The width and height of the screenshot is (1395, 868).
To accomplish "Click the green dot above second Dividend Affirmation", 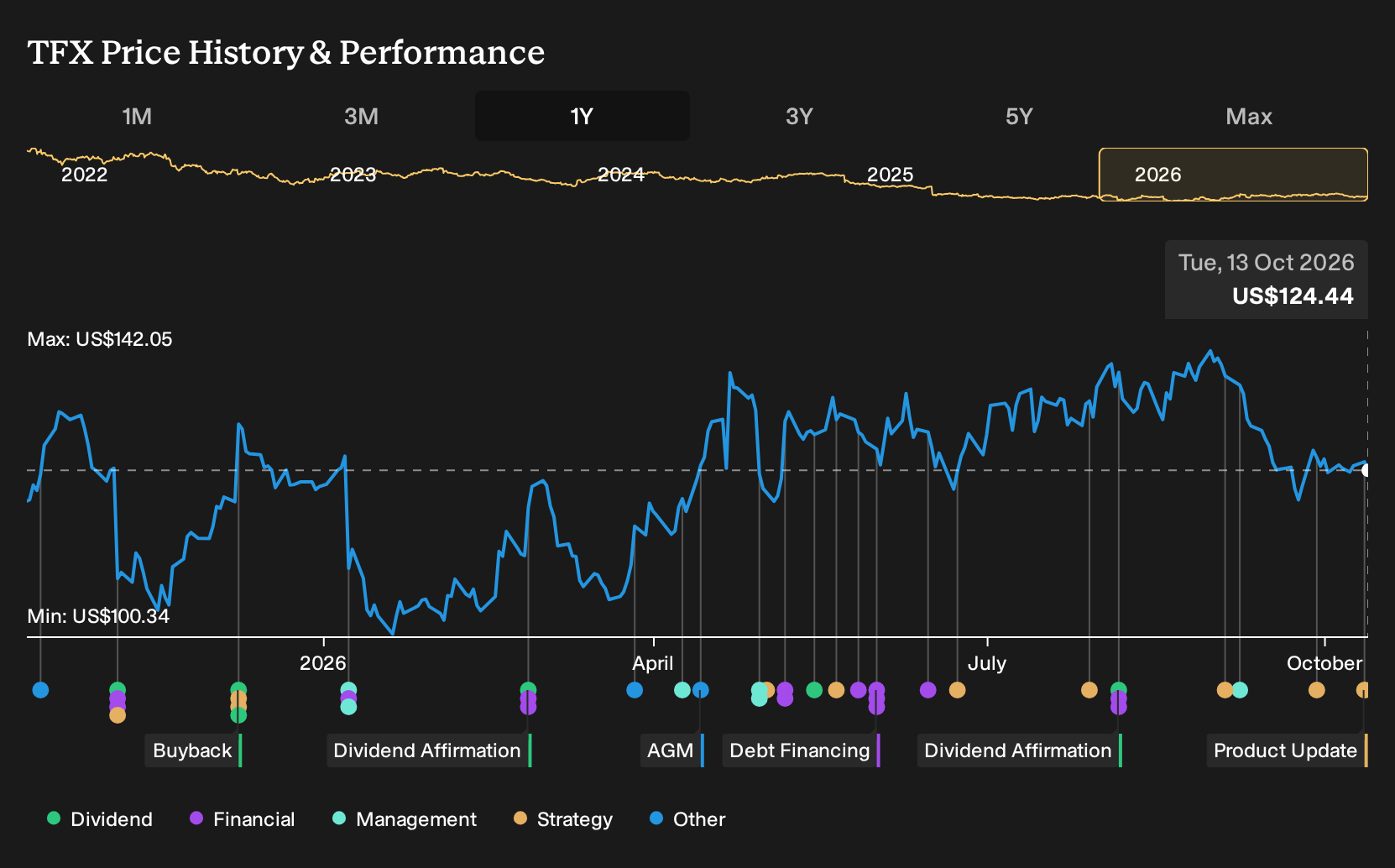I will (x=1118, y=689).
